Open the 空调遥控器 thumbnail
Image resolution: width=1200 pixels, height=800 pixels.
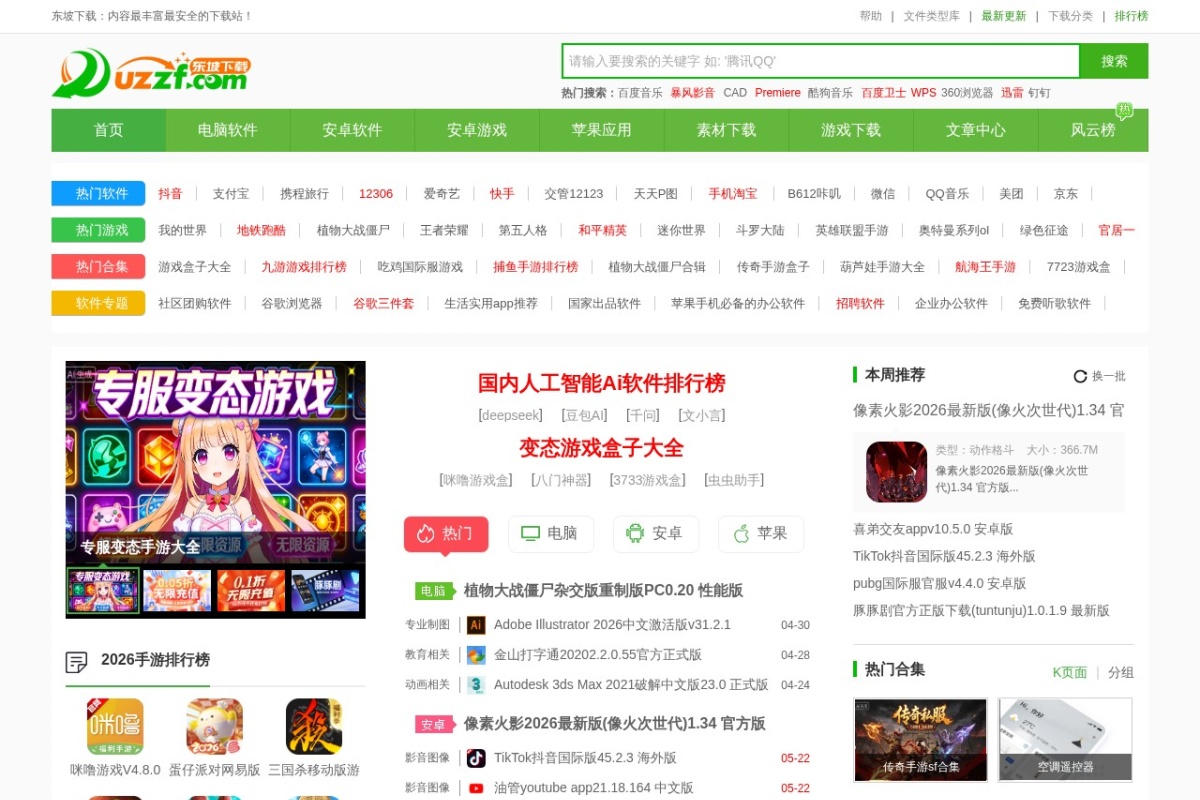1065,740
